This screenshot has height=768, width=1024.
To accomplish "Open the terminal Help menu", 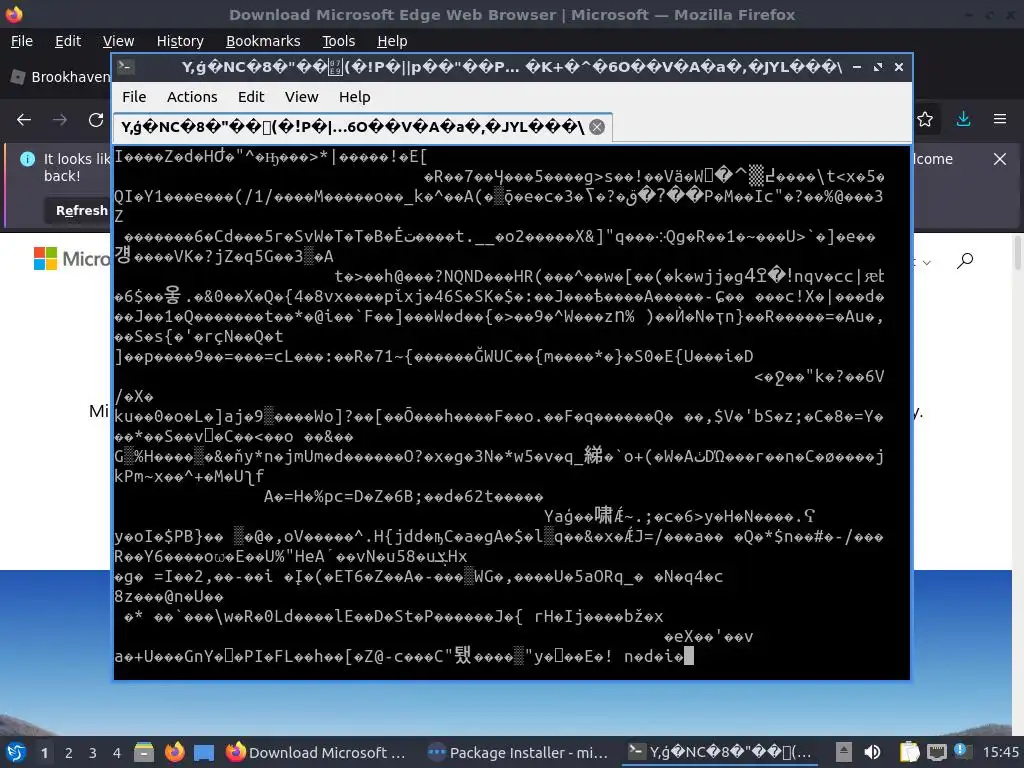I will (x=355, y=97).
